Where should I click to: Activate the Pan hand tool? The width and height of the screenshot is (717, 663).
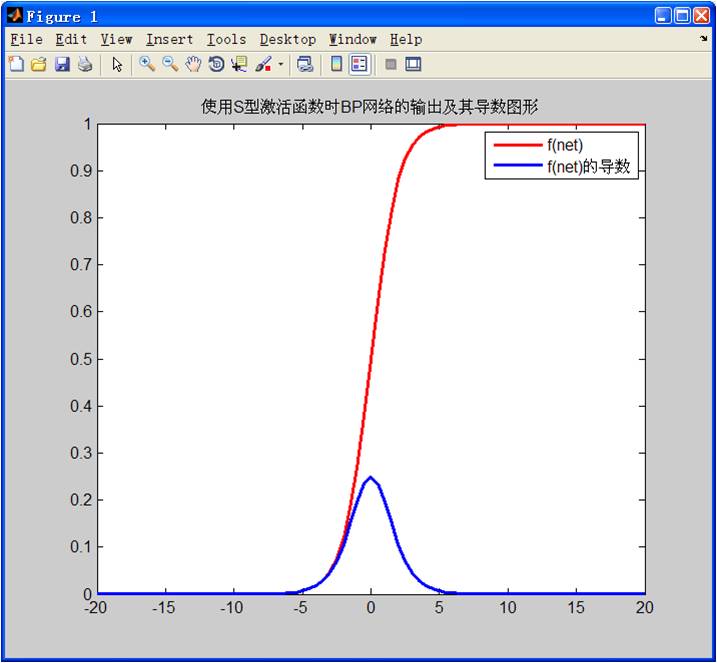[193, 64]
